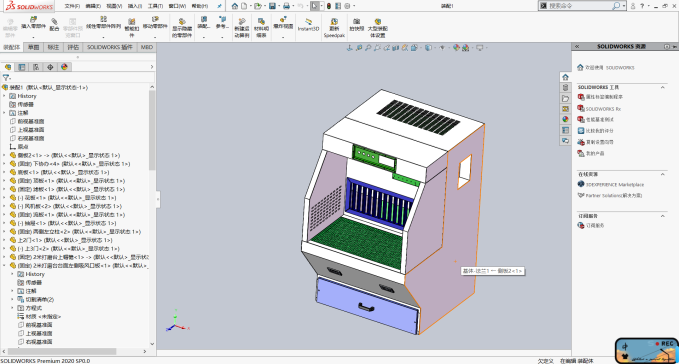Viewport: 679px width, 364px height.
Task: Click the 欢迎使用 SOLIDWORKS link
Action: (x=610, y=68)
